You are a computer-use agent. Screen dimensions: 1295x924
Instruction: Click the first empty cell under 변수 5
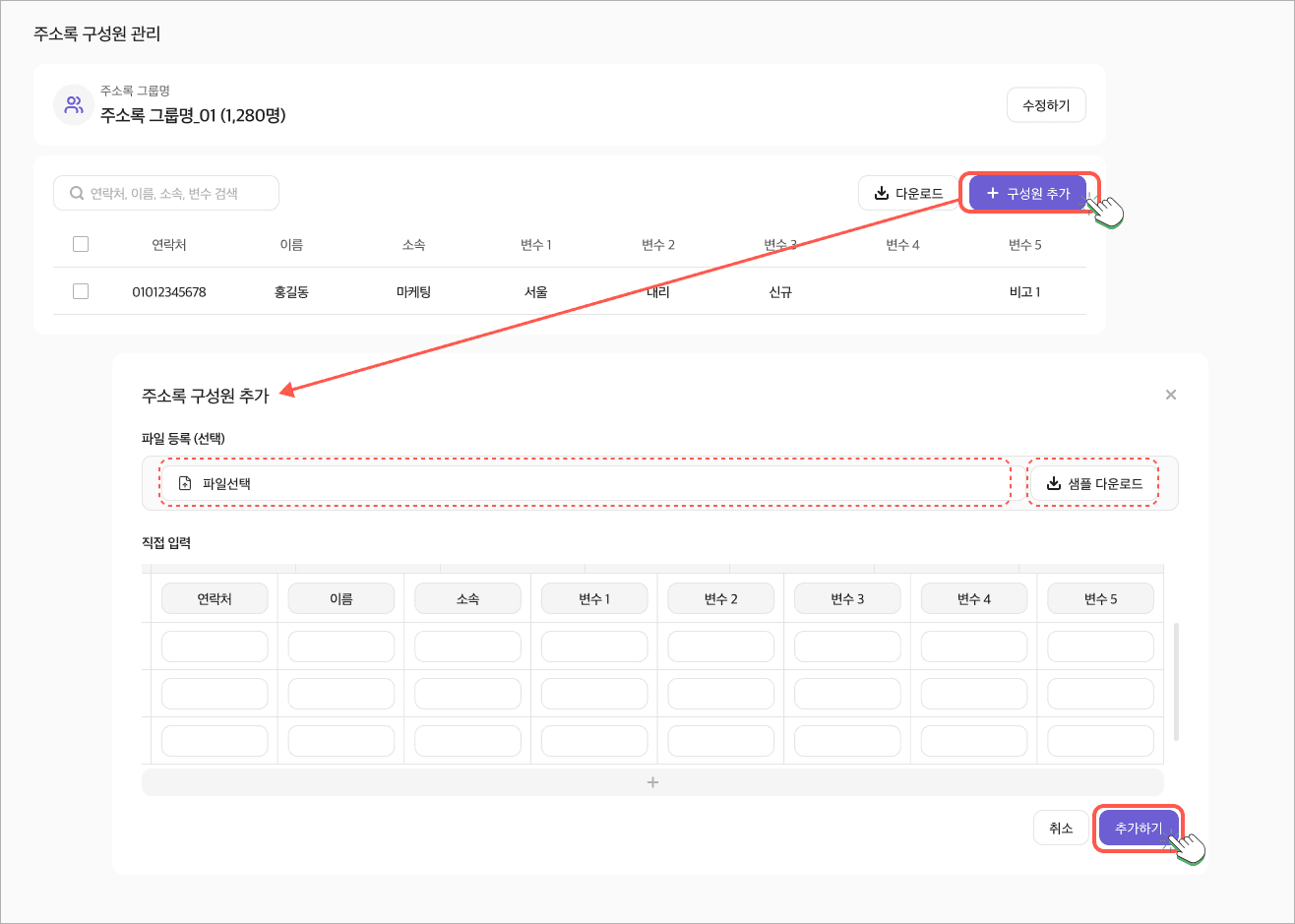click(1100, 647)
